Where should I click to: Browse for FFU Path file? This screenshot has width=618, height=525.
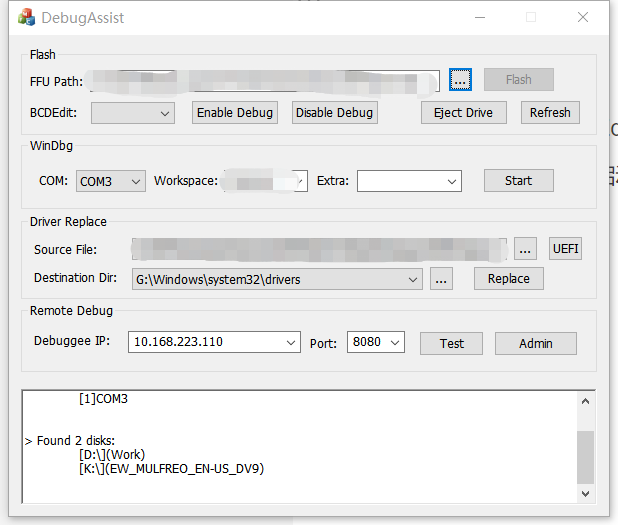(x=460, y=80)
